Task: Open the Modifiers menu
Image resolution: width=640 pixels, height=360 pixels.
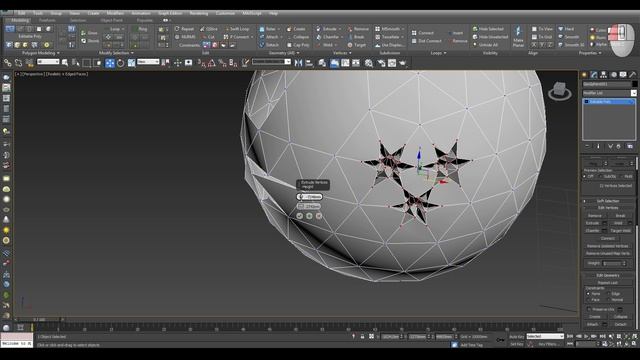Action: (116, 13)
